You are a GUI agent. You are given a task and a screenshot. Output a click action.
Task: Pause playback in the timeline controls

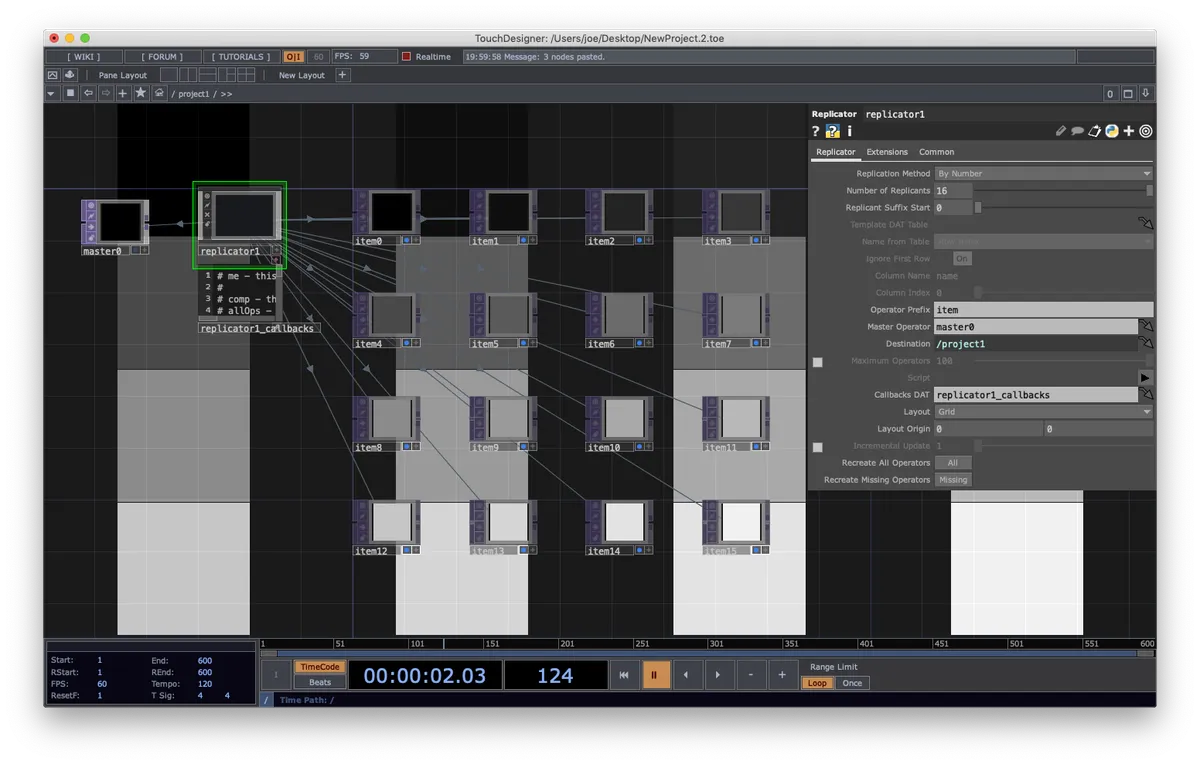[656, 675]
